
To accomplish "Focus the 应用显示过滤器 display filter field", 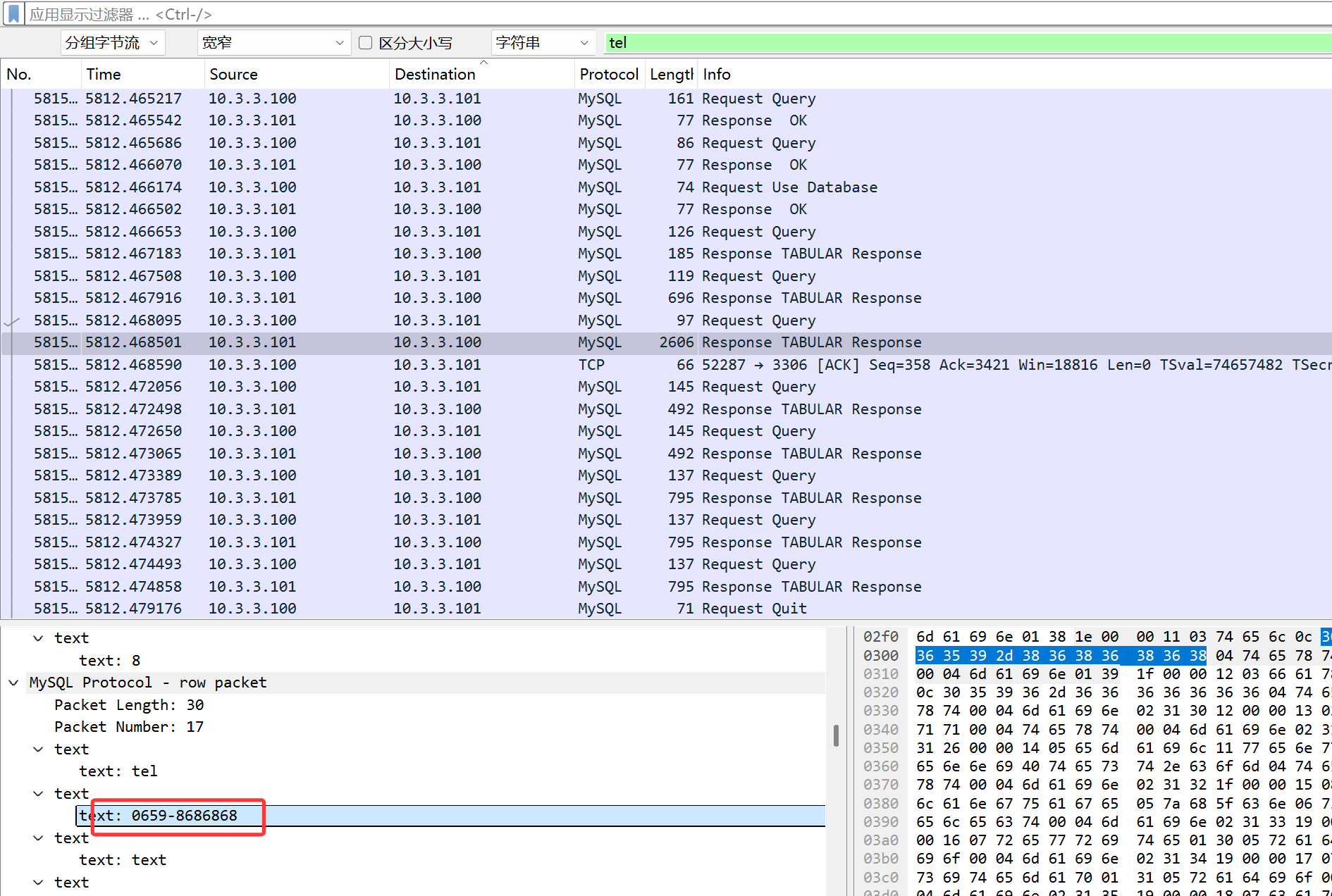I will click(x=678, y=14).
